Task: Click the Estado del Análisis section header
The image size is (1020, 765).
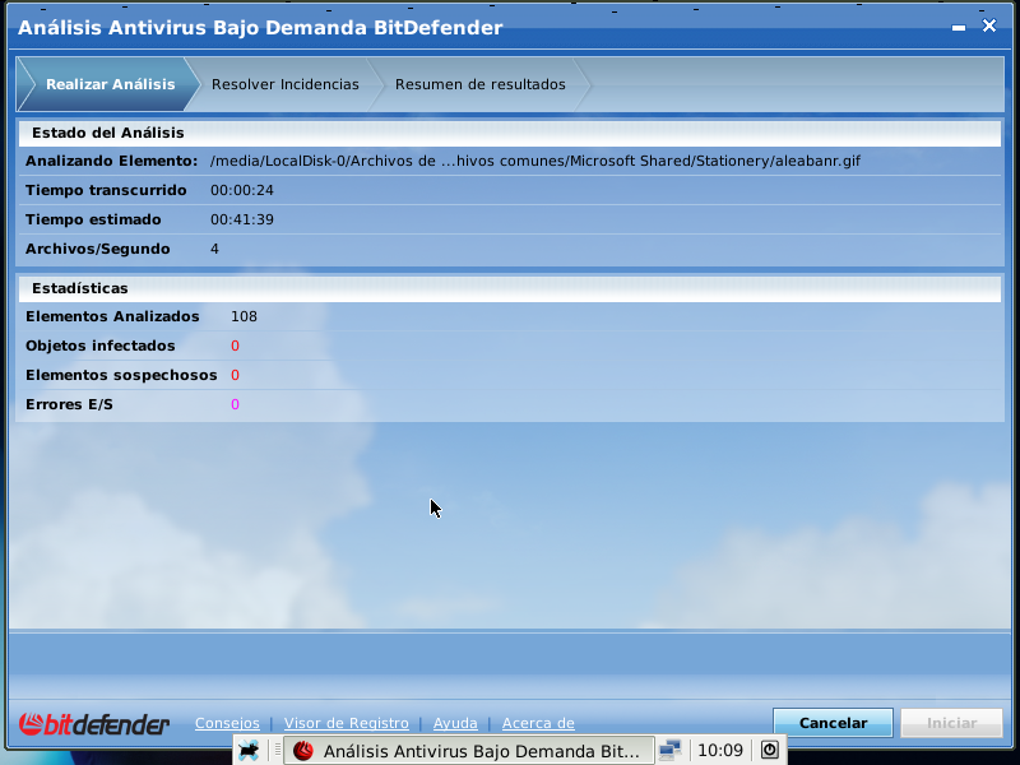Action: 509,133
